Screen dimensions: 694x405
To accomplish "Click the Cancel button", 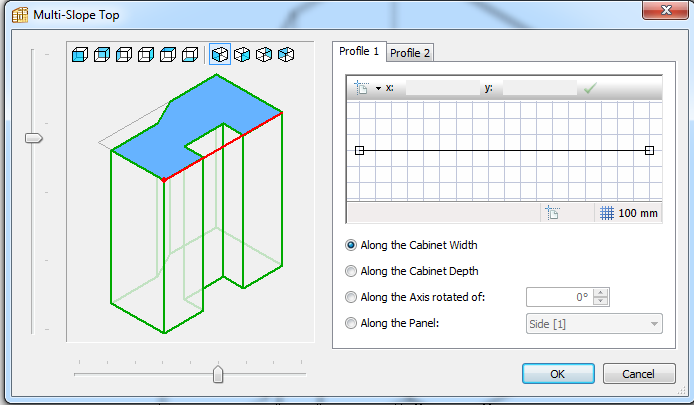I will [x=639, y=374].
